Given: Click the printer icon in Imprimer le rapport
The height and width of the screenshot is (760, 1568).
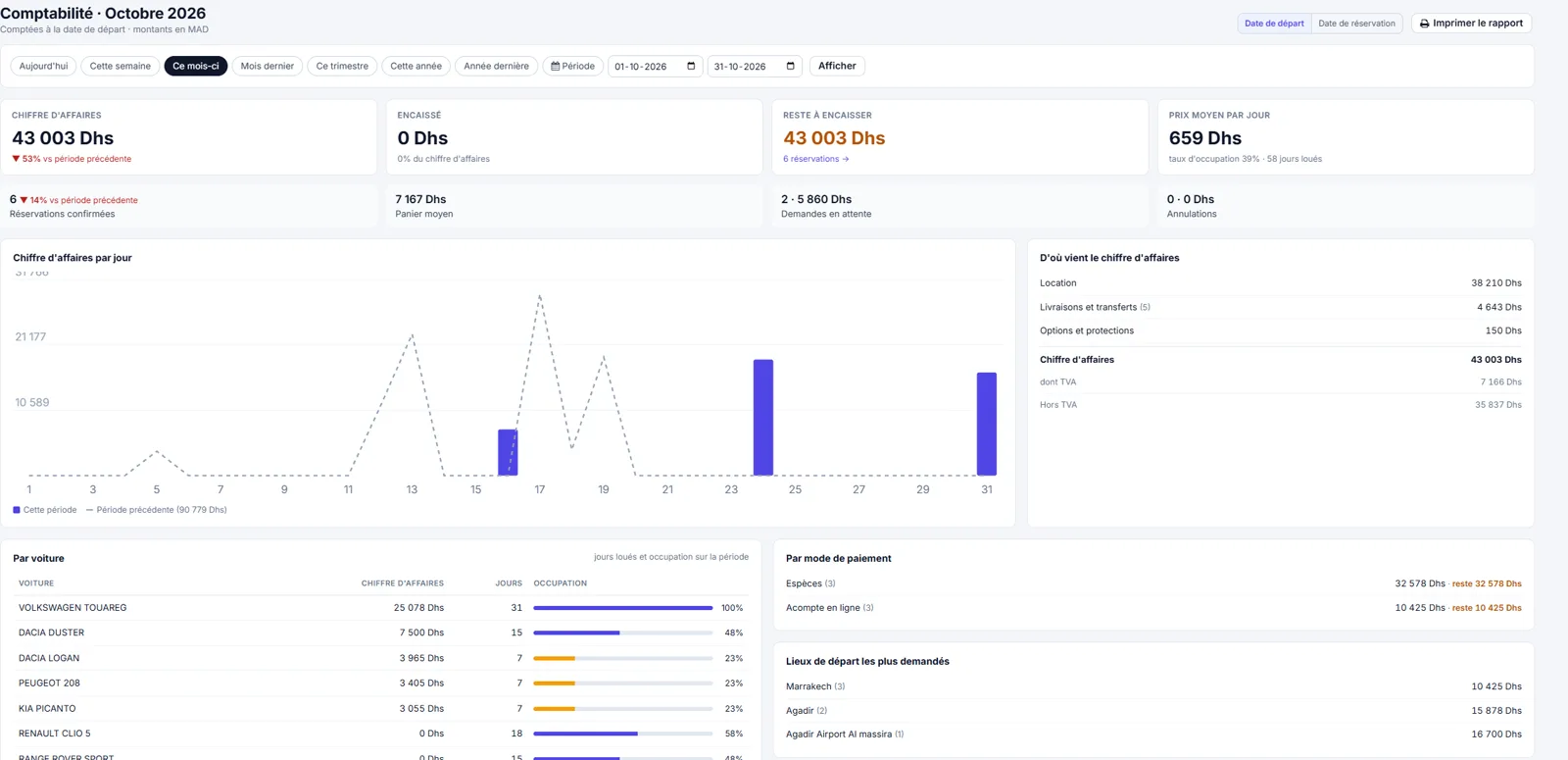Looking at the screenshot, I should (1424, 24).
